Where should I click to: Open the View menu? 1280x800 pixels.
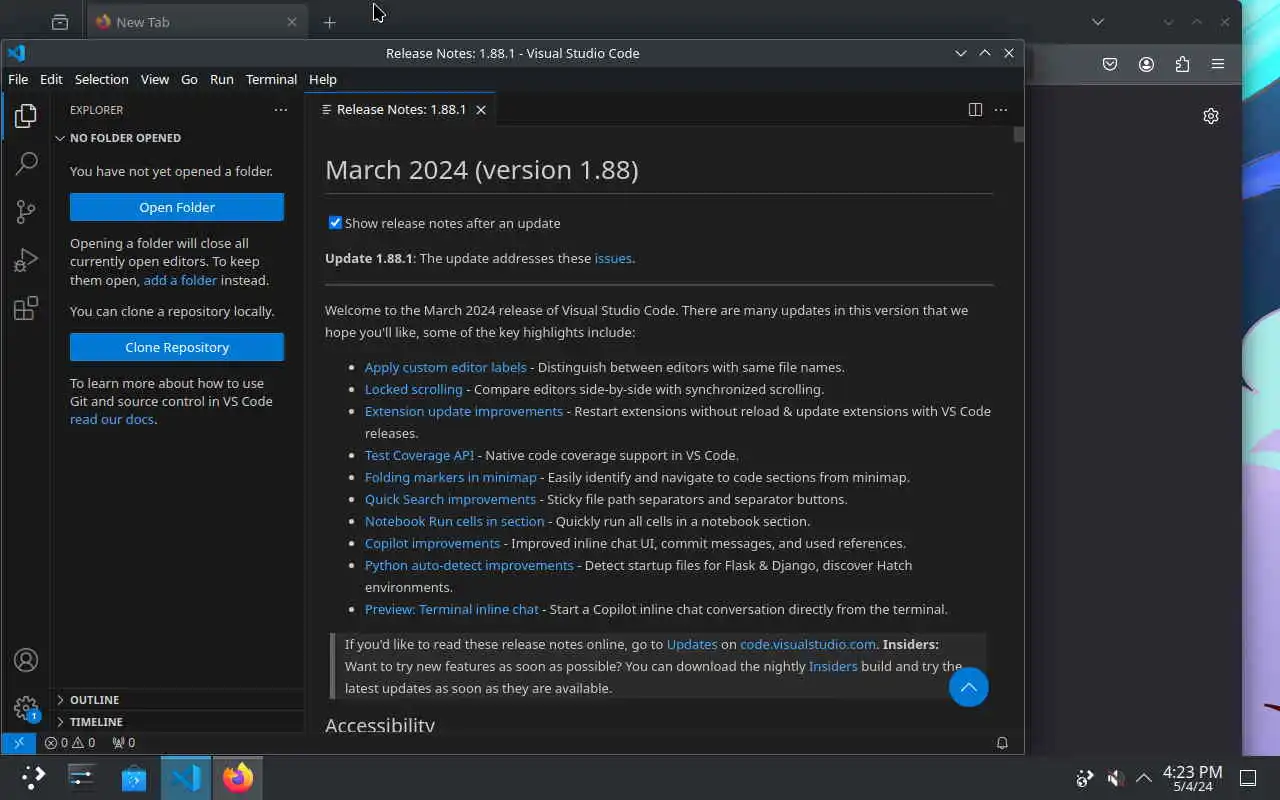155,79
